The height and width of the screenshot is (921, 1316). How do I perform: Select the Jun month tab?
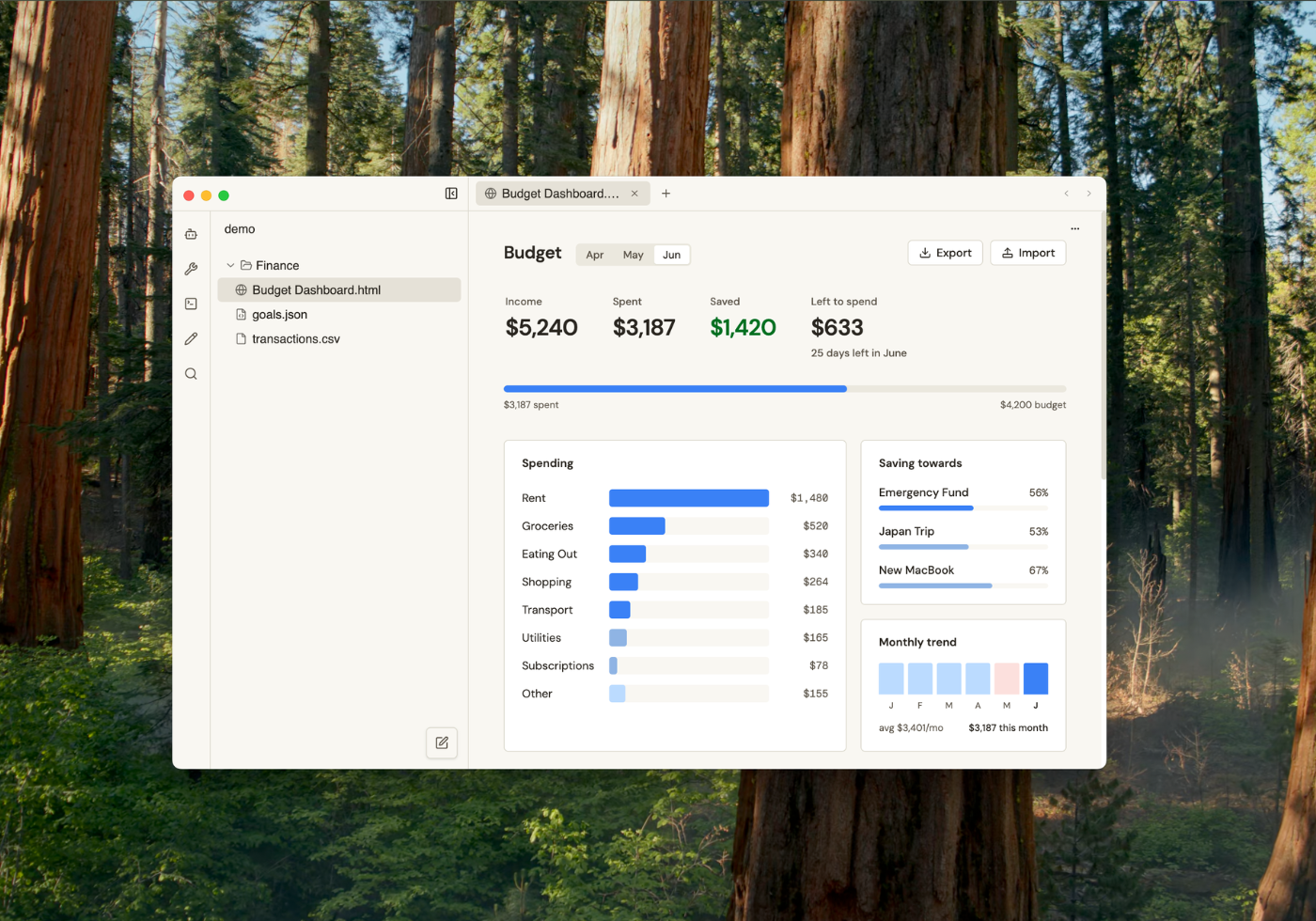(671, 255)
